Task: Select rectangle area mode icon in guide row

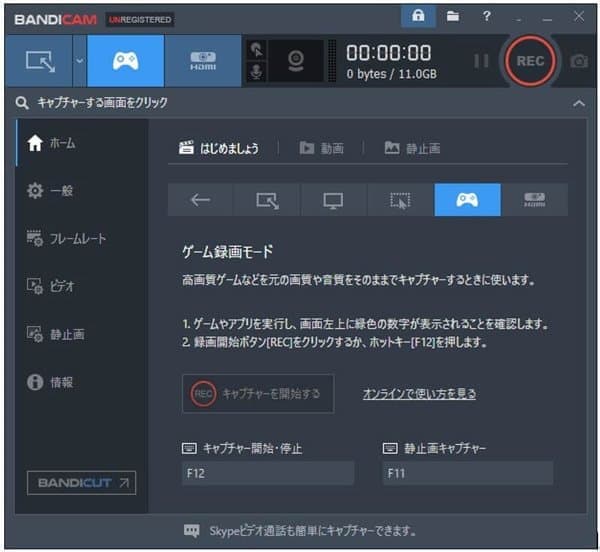Action: pos(267,200)
